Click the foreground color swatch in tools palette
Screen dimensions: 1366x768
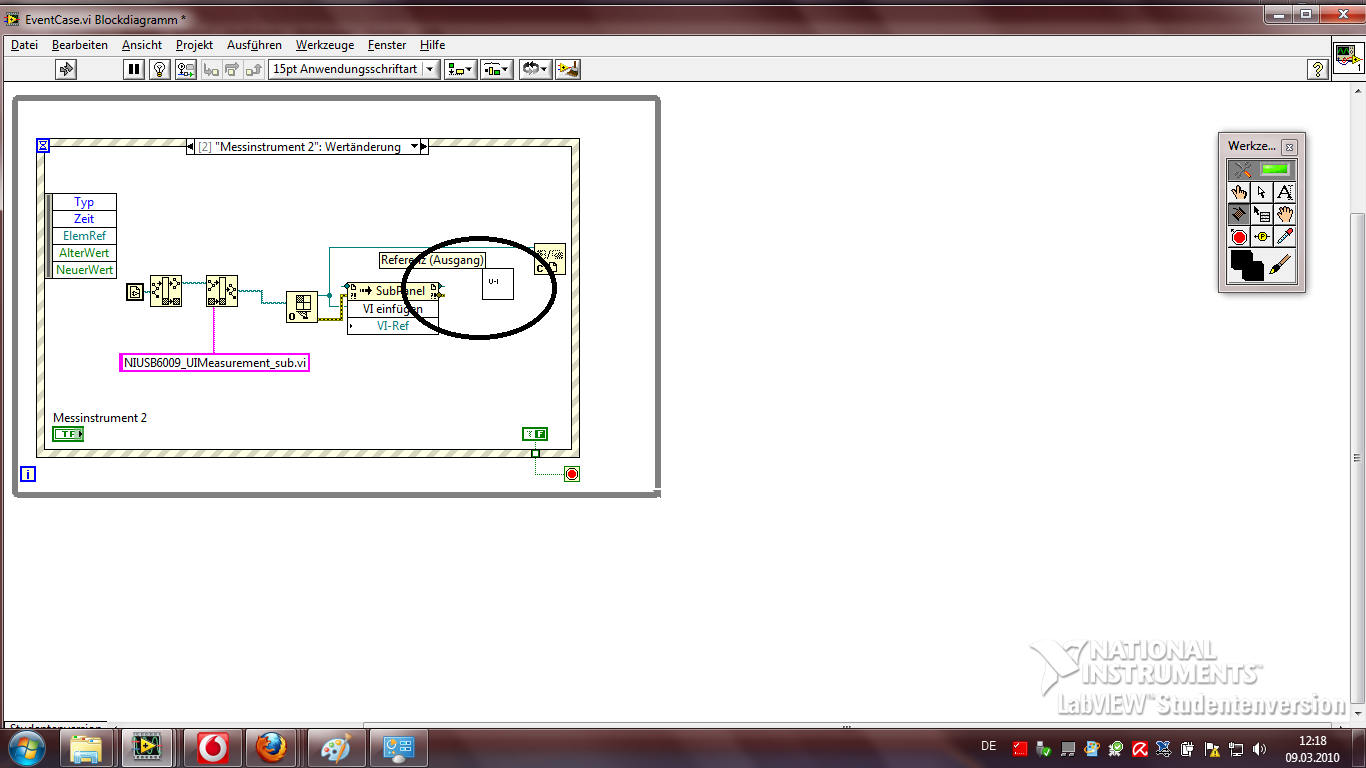[x=1239, y=260]
